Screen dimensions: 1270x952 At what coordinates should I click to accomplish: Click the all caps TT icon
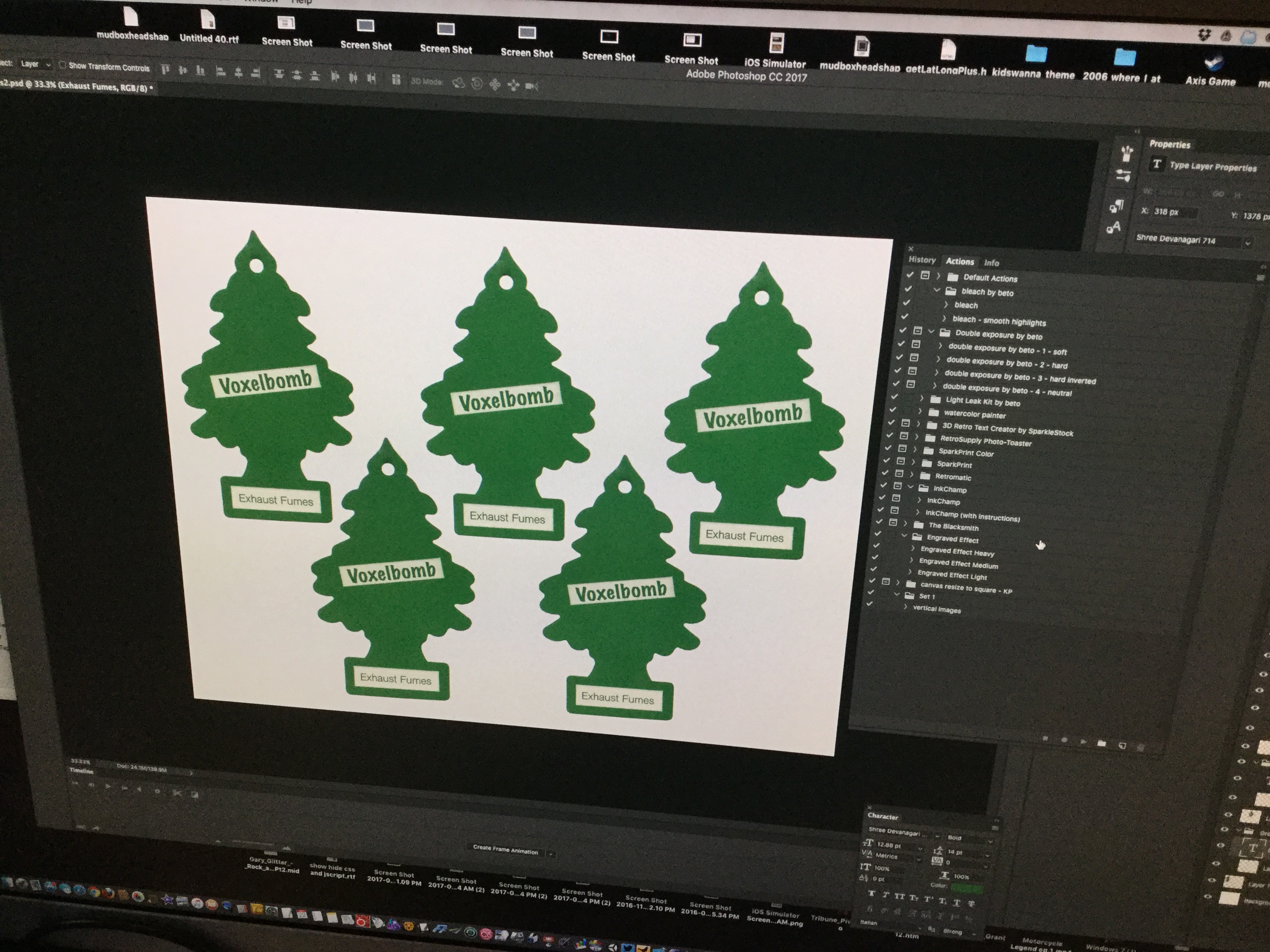(x=899, y=896)
